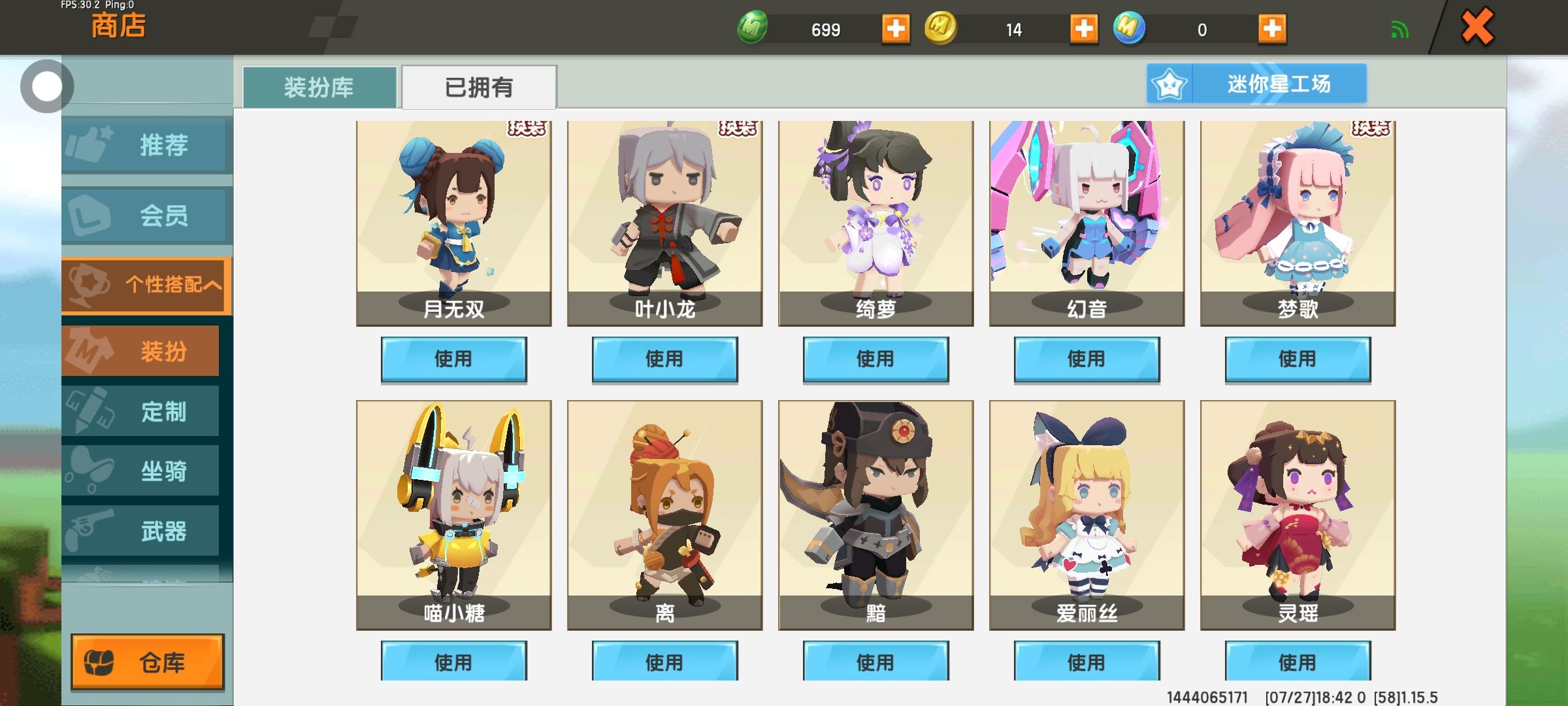Image resolution: width=1568 pixels, height=706 pixels.
Task: Switch to the 已拥有 tab
Action: [479, 87]
